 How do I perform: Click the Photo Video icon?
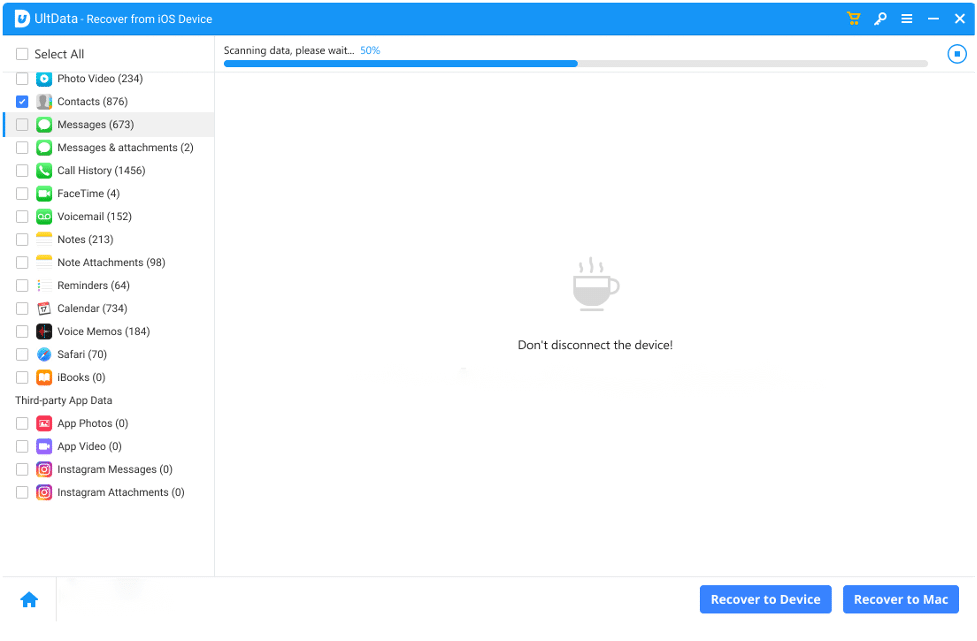point(44,78)
